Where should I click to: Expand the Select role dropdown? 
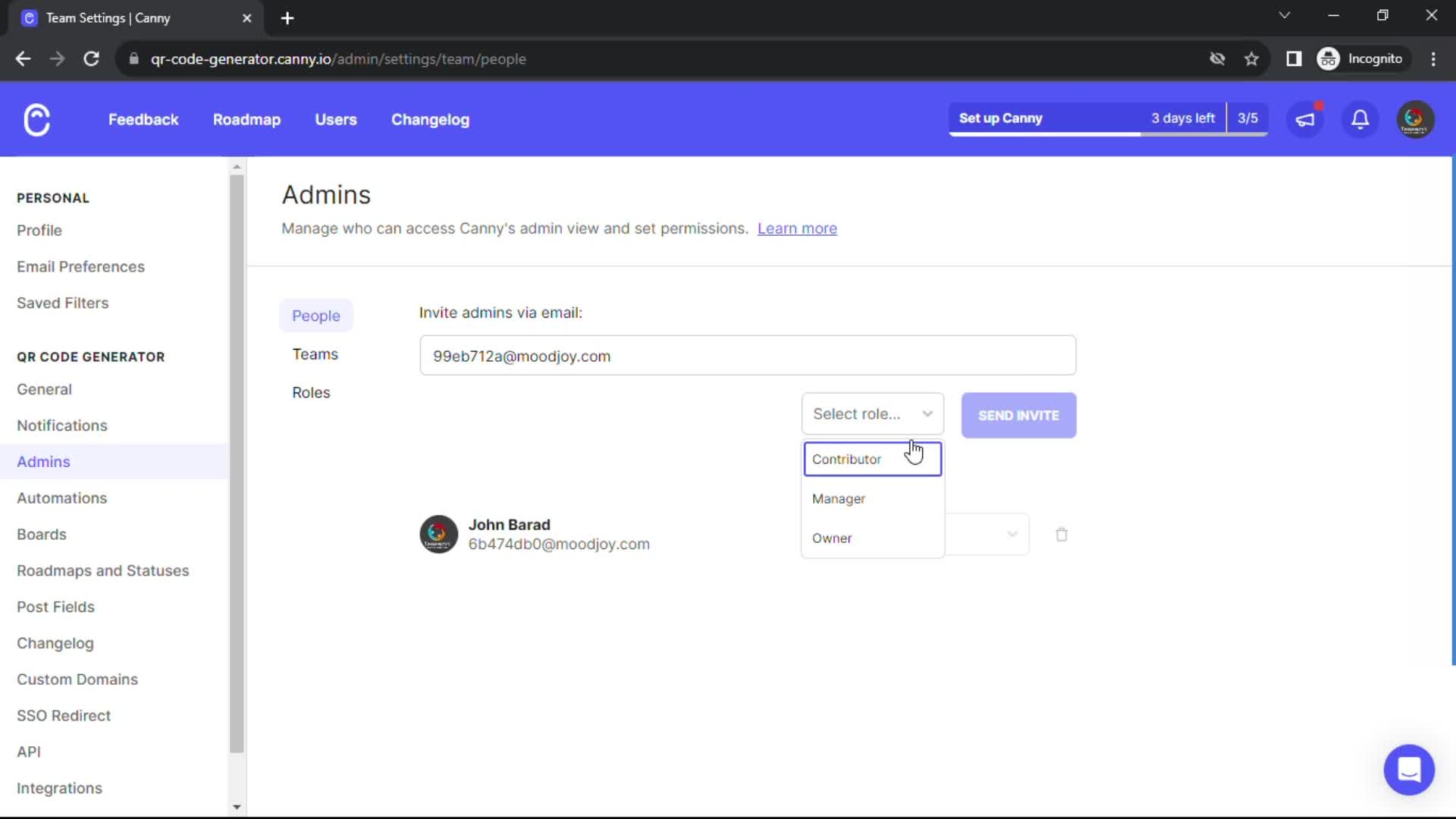pos(872,413)
